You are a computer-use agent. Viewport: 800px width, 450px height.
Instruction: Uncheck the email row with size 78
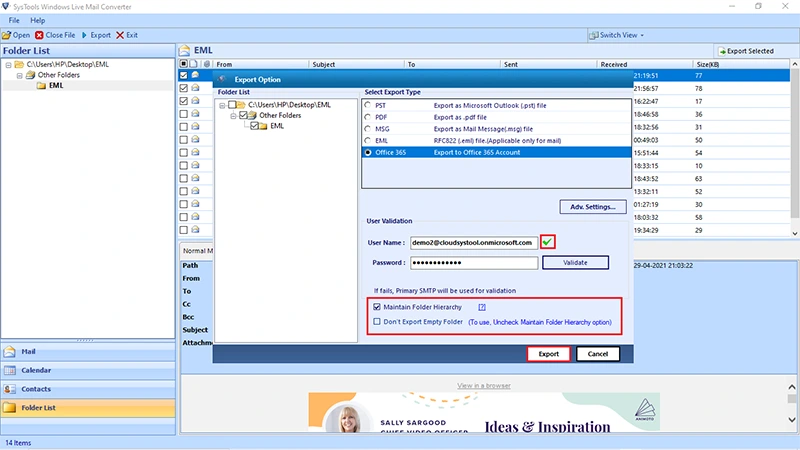(x=184, y=88)
